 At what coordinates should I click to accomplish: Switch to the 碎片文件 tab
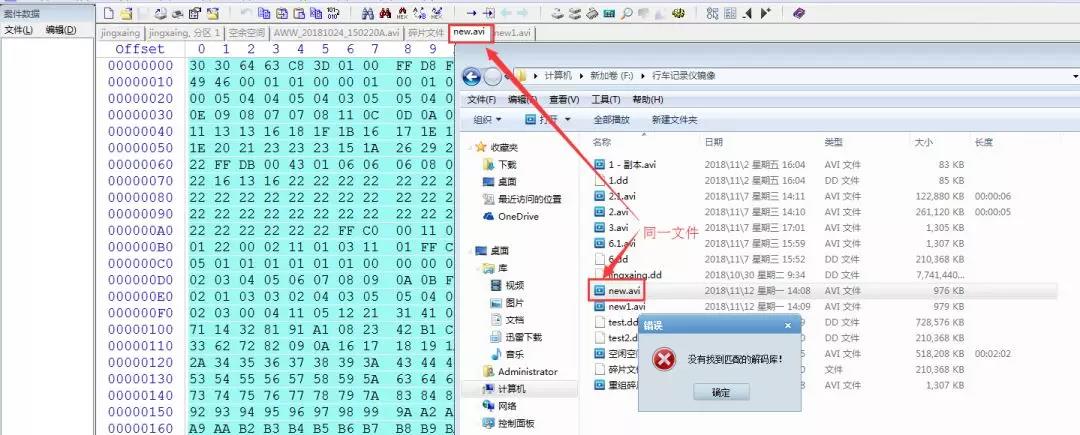[x=426, y=33]
